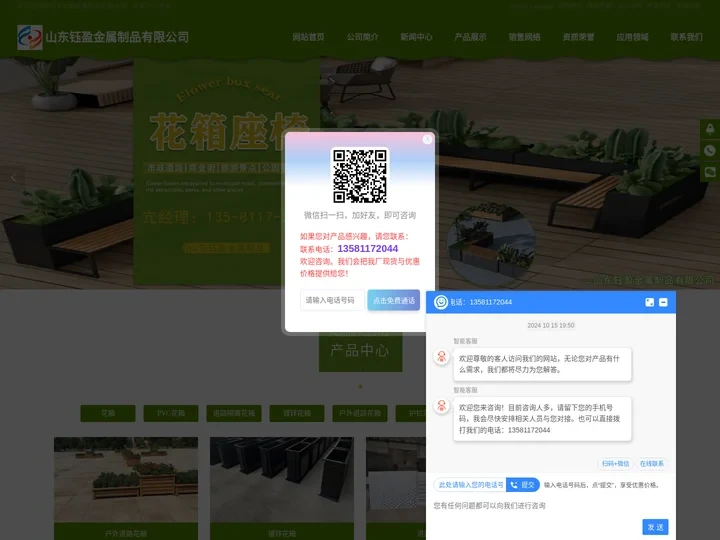Minimize the chat window
The width and height of the screenshot is (720, 540).
pos(663,302)
